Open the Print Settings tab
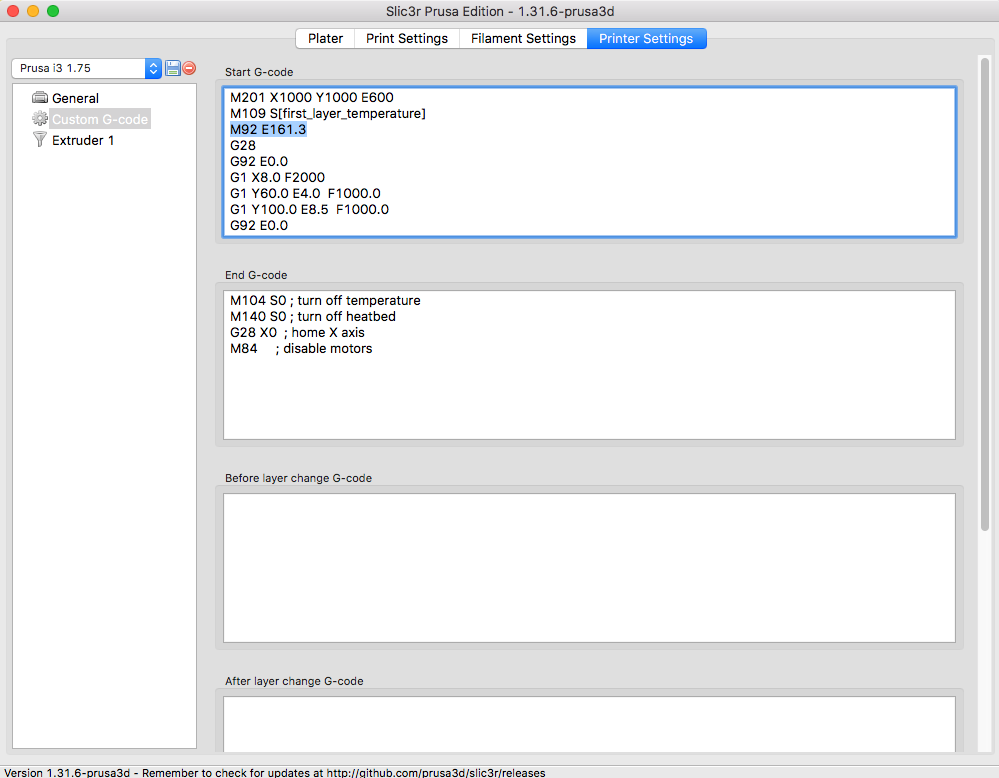999x778 pixels. (406, 38)
